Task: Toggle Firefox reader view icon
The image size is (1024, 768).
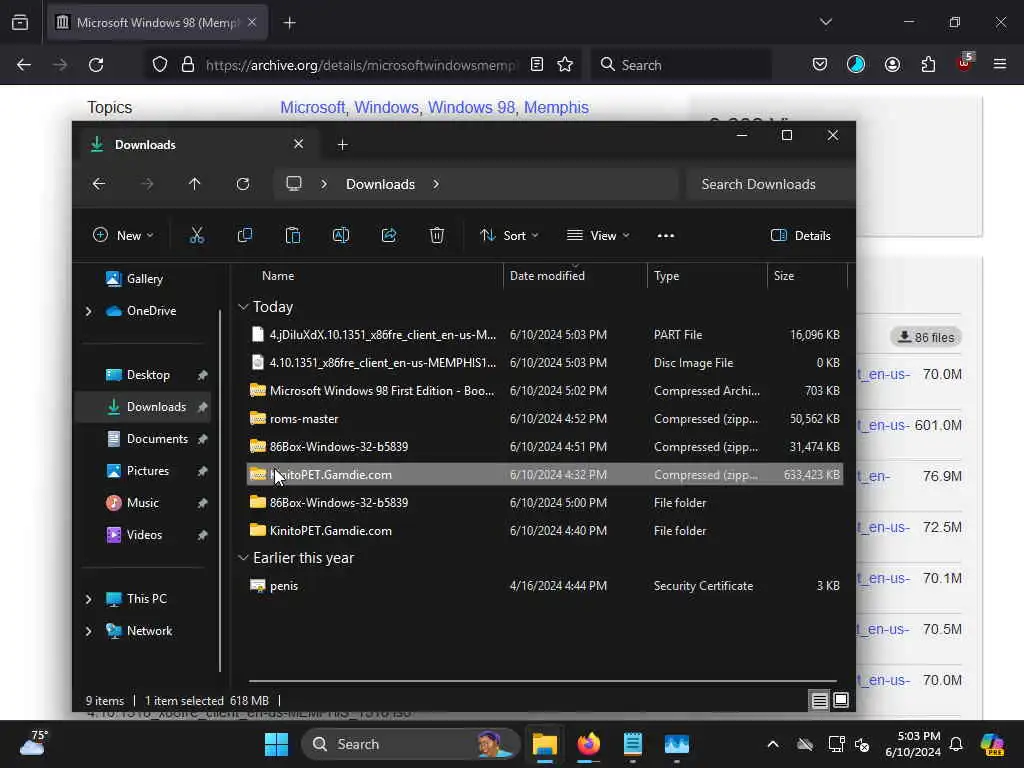Action: pyautogui.click(x=537, y=64)
